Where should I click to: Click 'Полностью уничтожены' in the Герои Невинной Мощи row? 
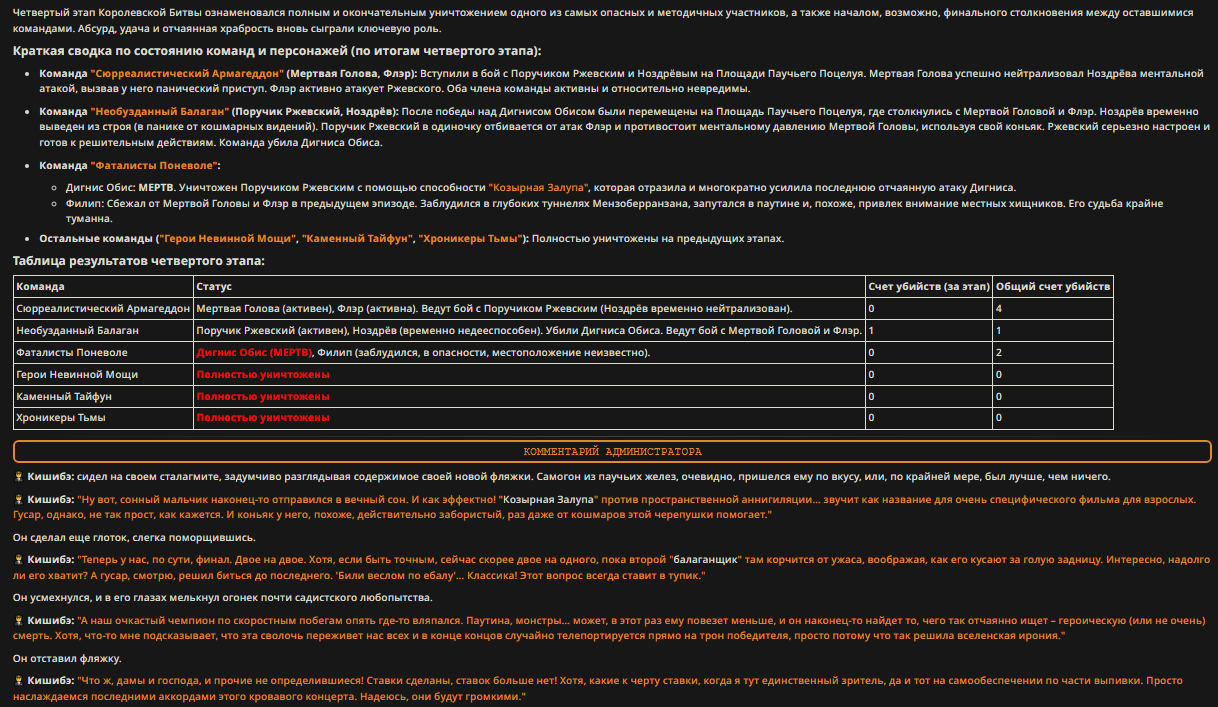click(x=263, y=374)
